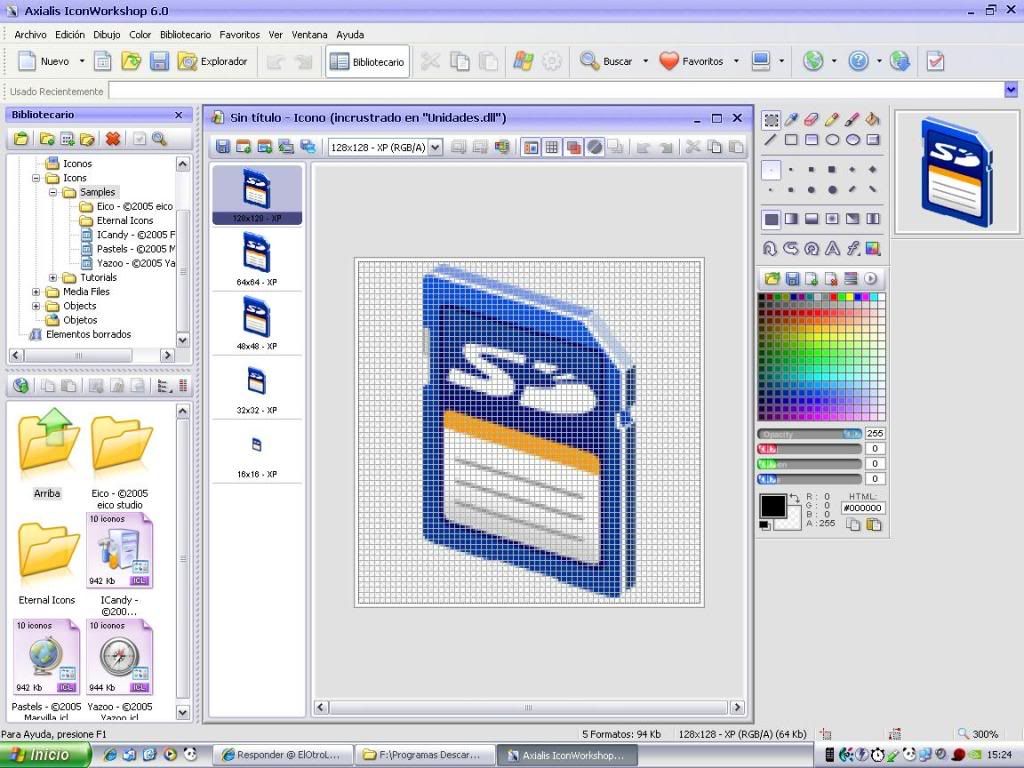This screenshot has width=1024, height=768.
Task: Open the Archivo menu
Action: pos(30,35)
